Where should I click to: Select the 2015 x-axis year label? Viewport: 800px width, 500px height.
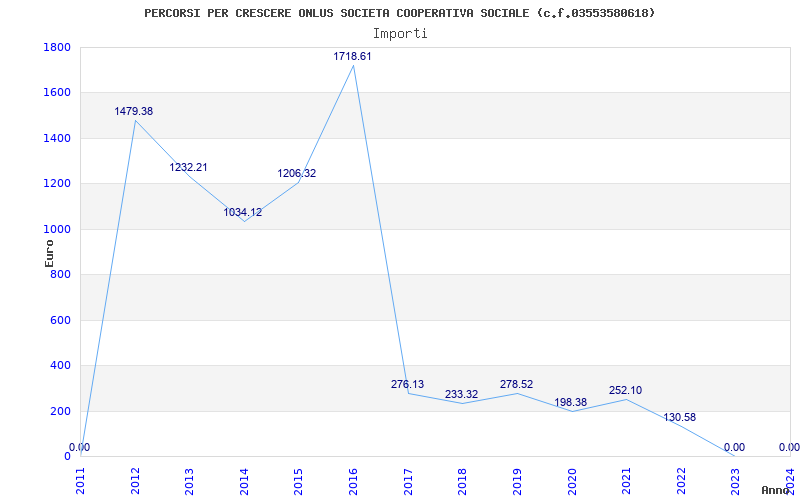pos(299,481)
